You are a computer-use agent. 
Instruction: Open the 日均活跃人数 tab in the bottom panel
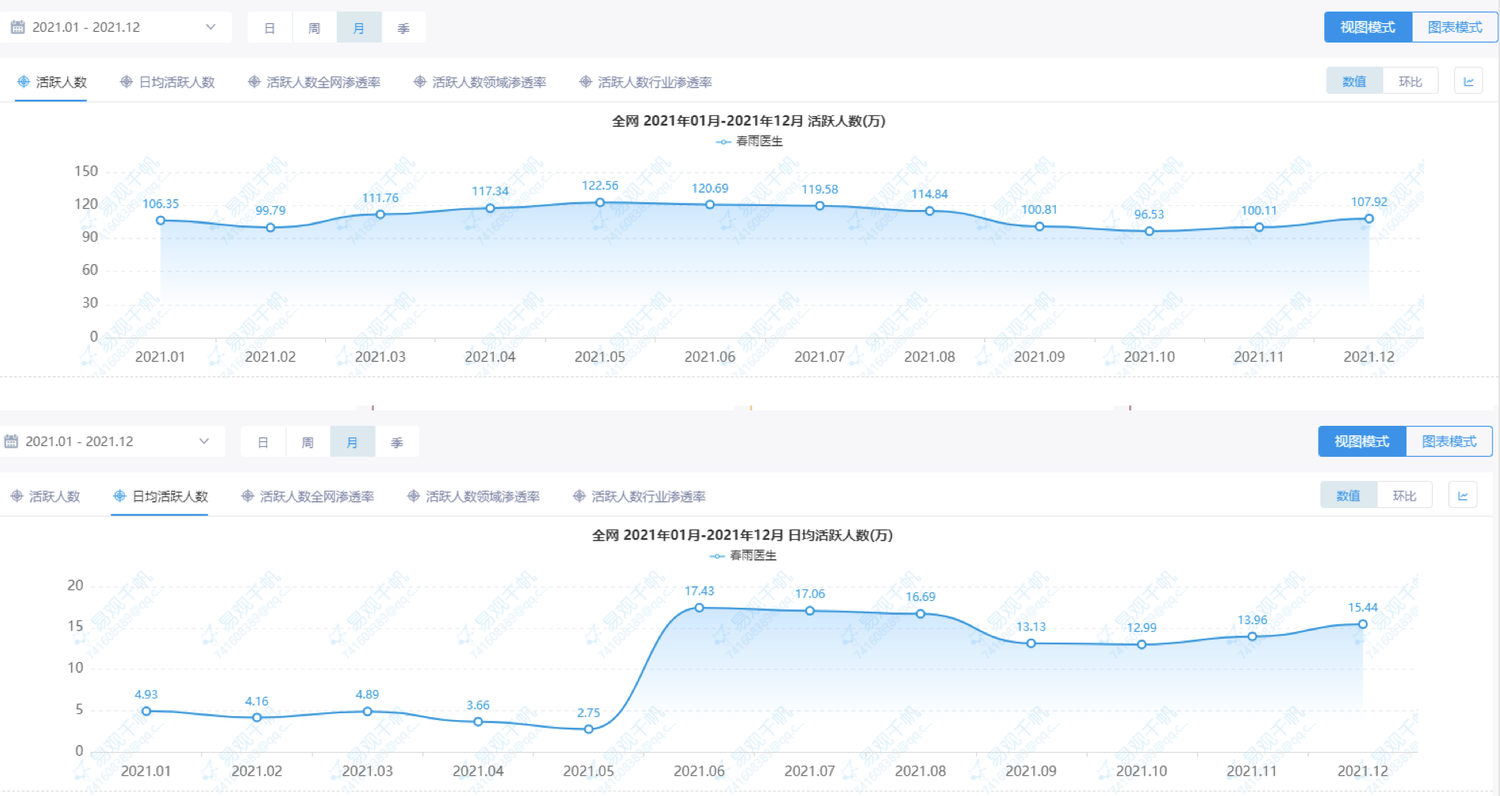coord(160,496)
